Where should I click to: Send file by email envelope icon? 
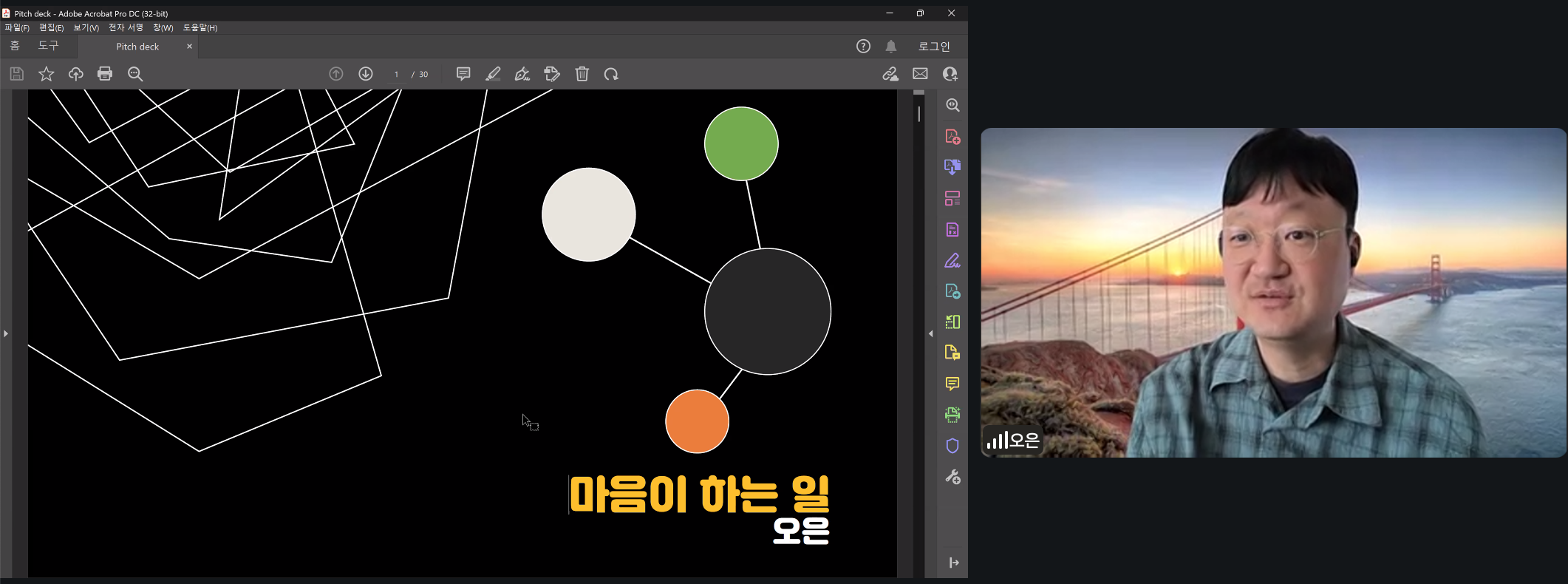(x=920, y=74)
